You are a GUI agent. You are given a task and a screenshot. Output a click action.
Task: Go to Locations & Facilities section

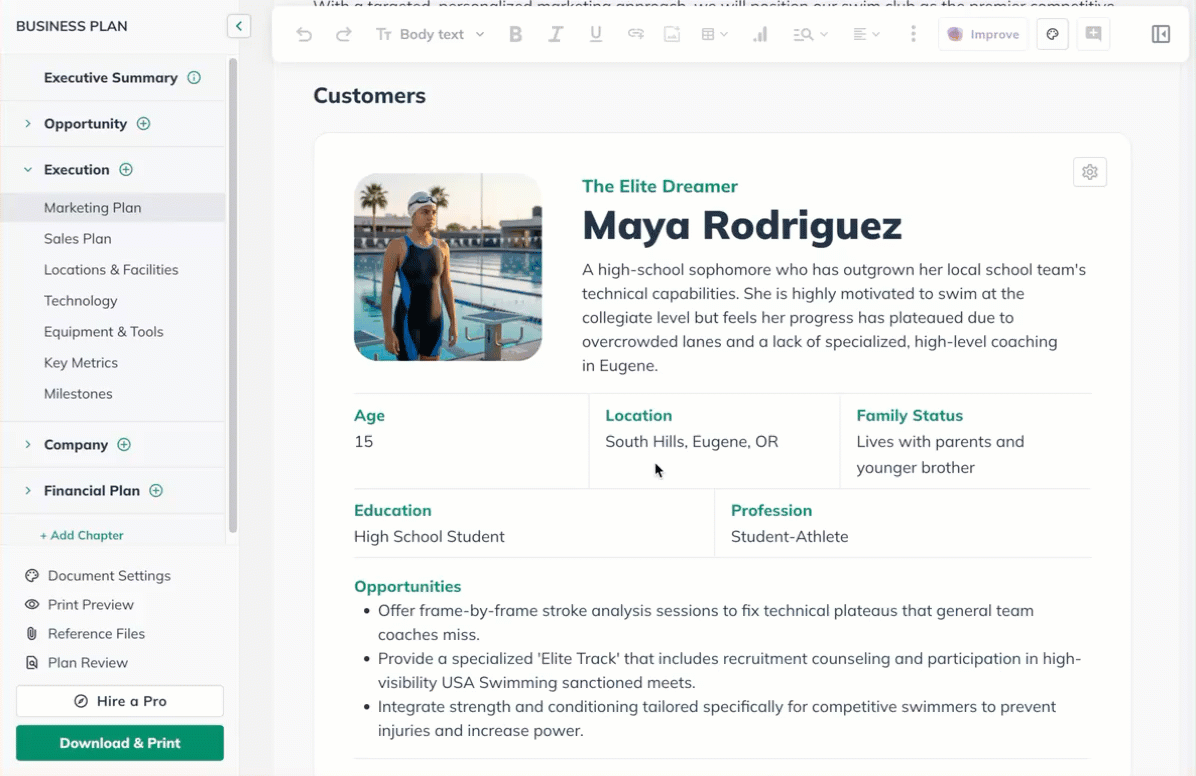click(113, 269)
